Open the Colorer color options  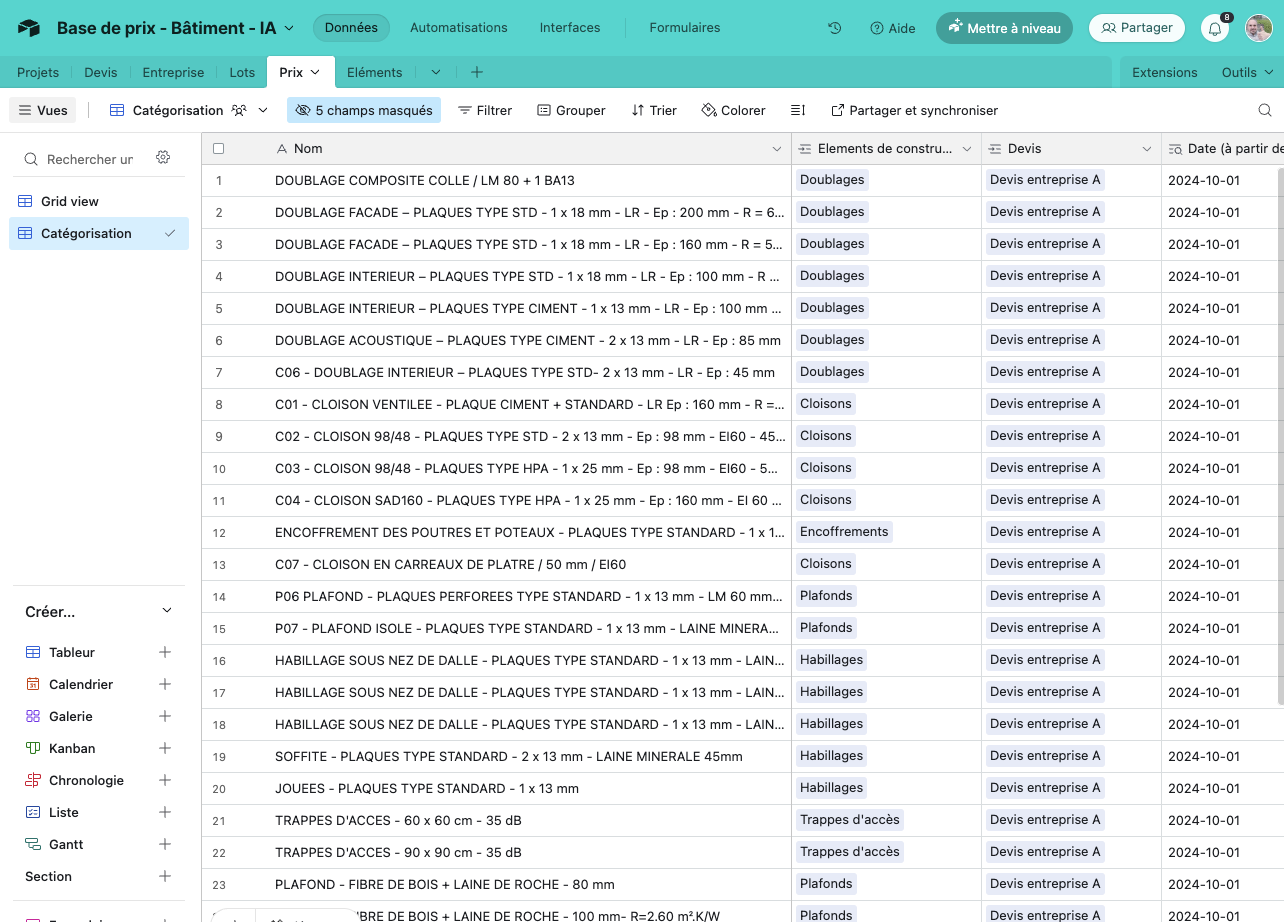click(733, 110)
